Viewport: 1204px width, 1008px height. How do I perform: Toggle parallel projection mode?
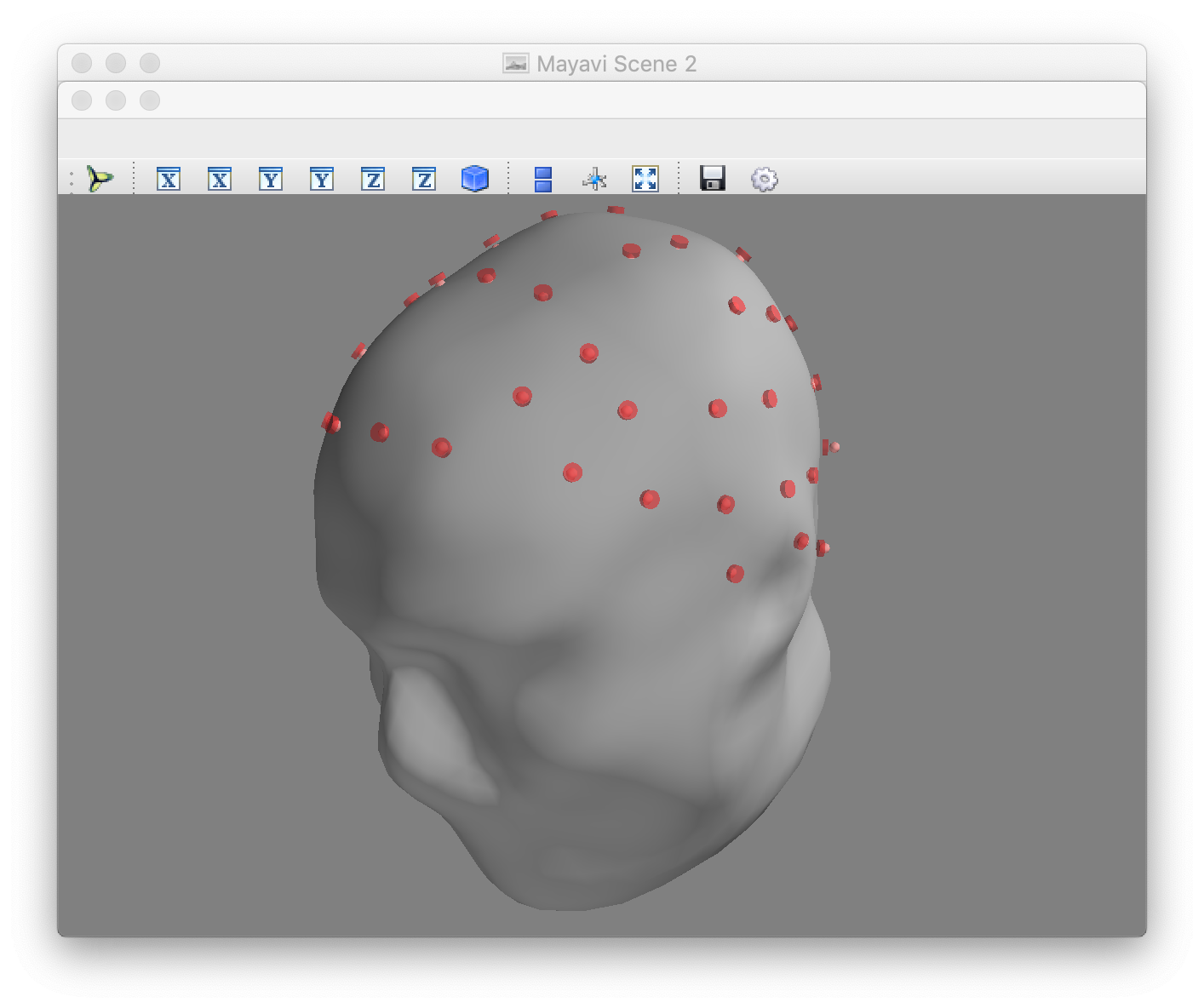542,179
